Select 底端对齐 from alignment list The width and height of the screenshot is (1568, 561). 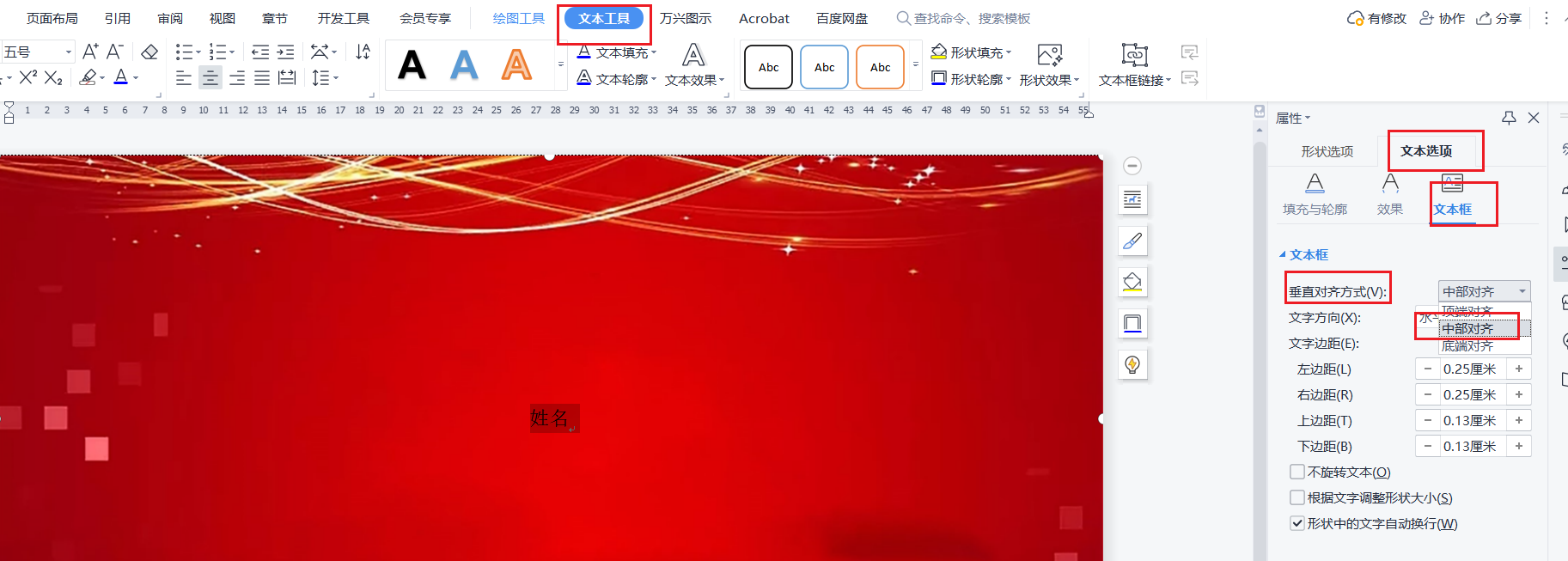[1467, 346]
